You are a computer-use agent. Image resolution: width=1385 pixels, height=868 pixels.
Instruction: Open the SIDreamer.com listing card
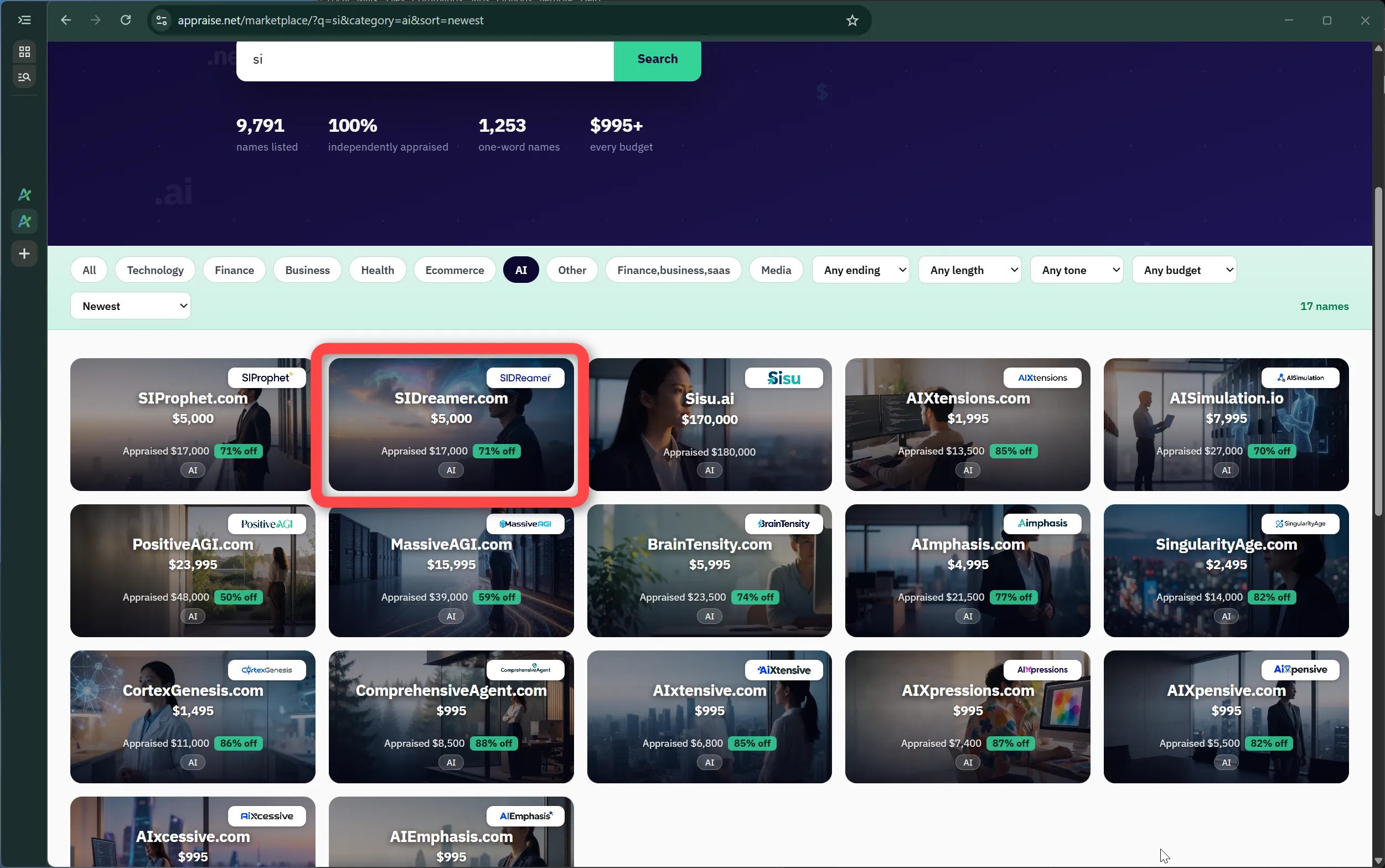tap(451, 425)
